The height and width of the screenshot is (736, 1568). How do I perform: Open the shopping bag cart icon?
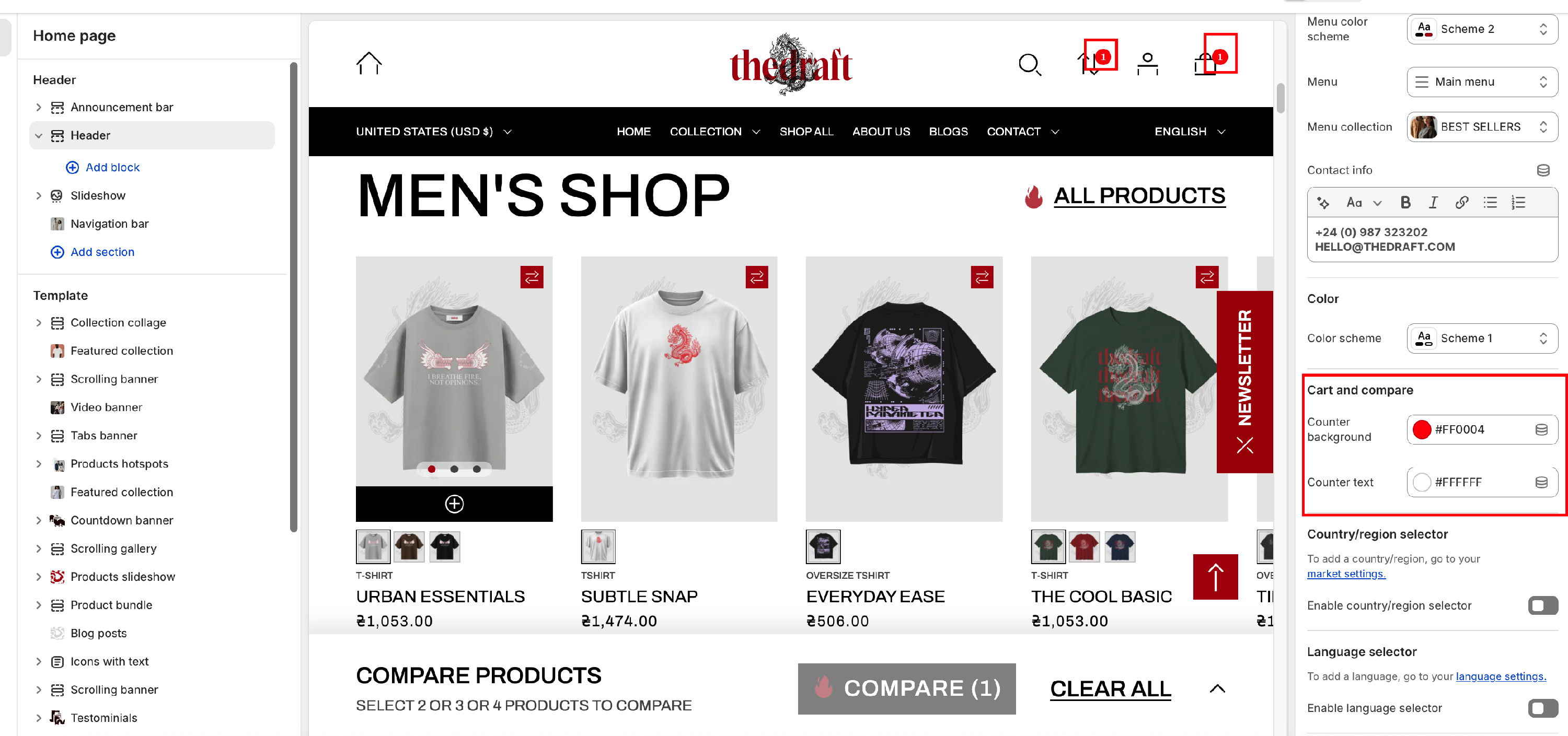(1206, 64)
